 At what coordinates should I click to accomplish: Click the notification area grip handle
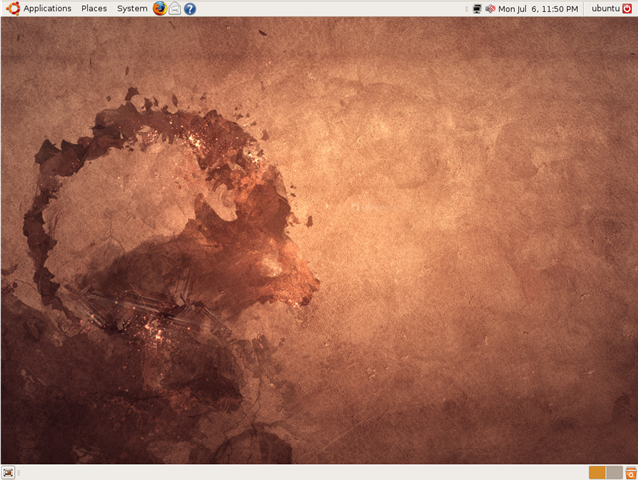pyautogui.click(x=466, y=9)
